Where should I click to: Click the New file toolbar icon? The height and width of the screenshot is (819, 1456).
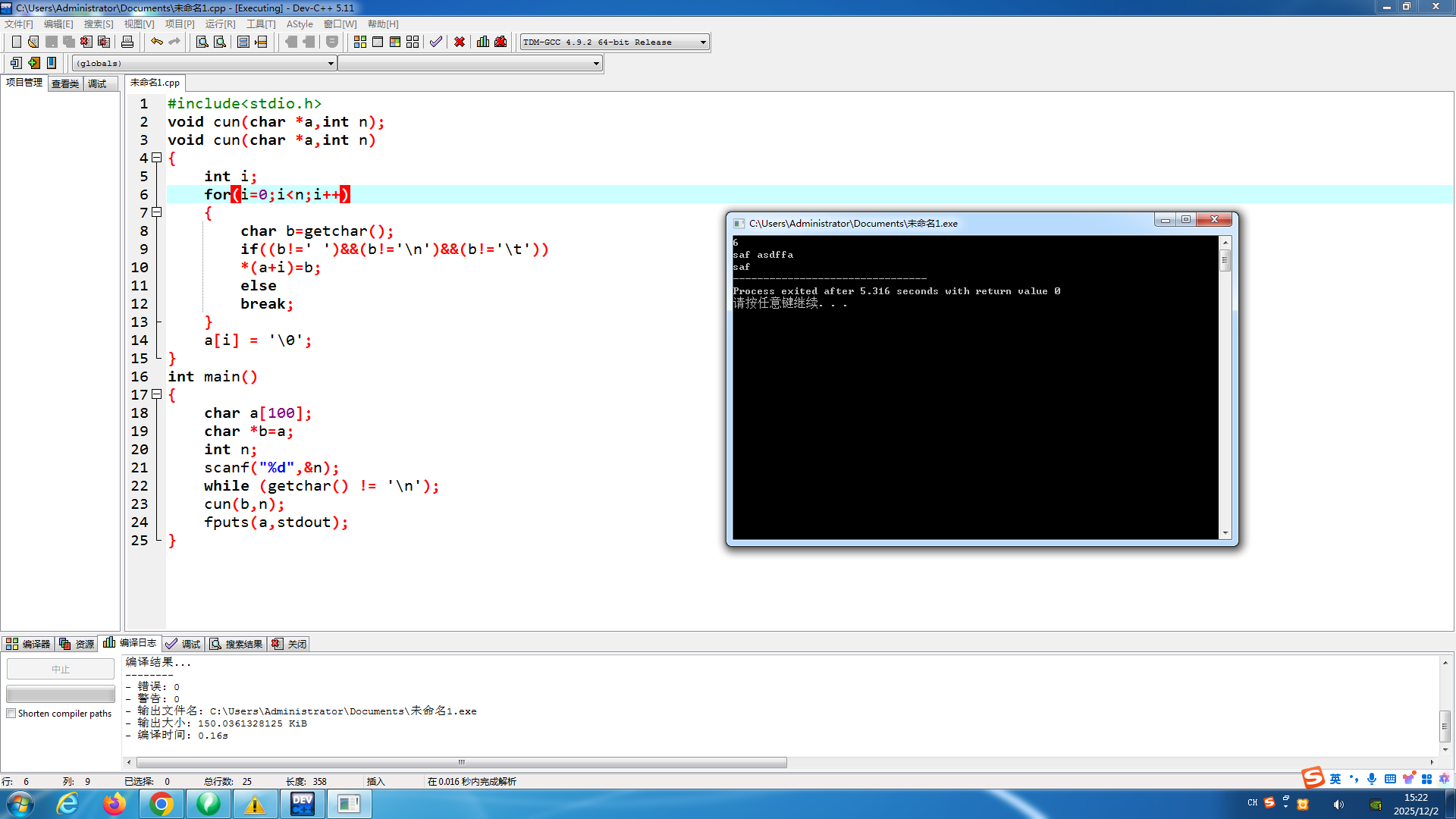17,42
